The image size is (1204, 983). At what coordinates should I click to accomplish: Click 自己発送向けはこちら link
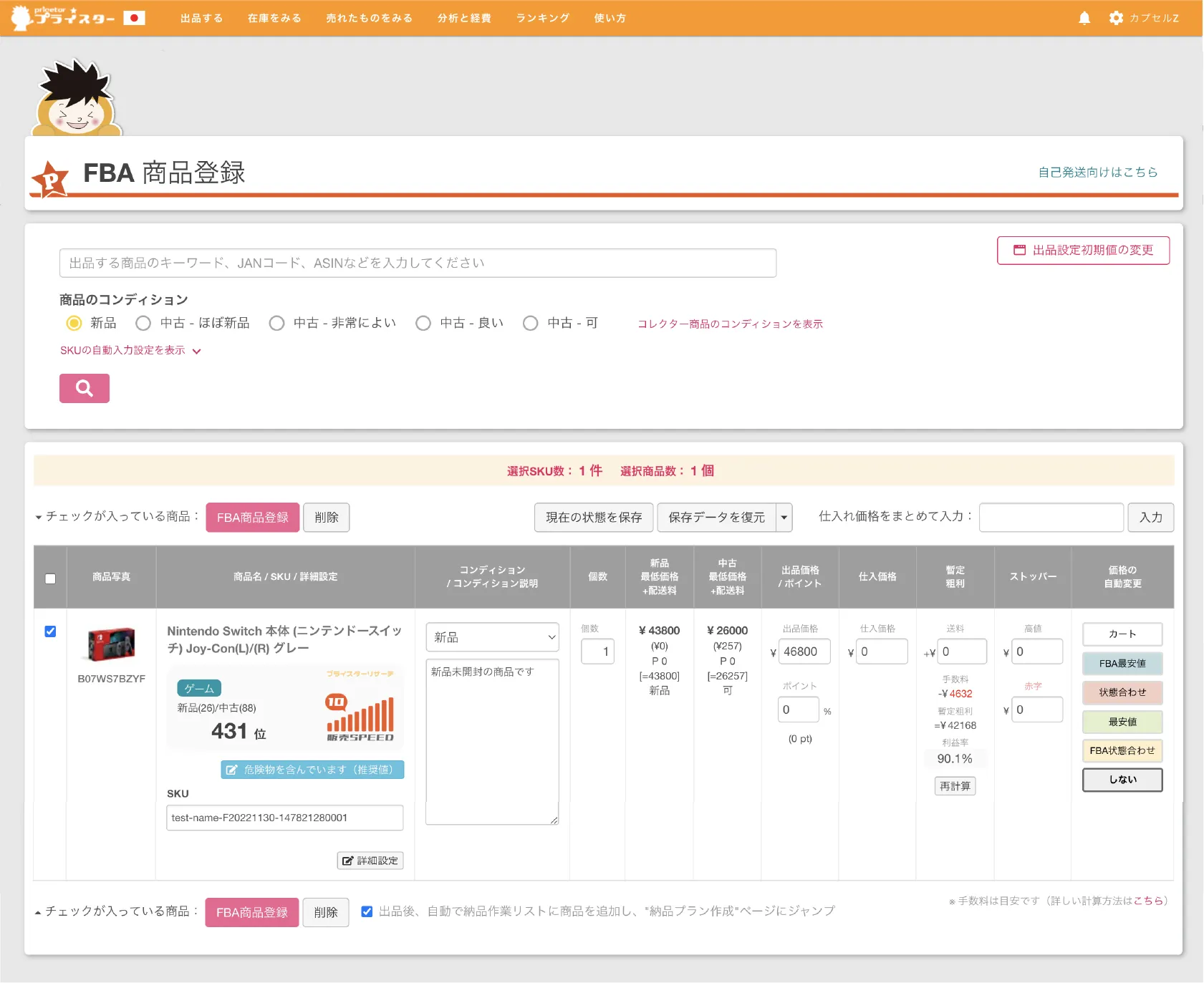click(1098, 172)
